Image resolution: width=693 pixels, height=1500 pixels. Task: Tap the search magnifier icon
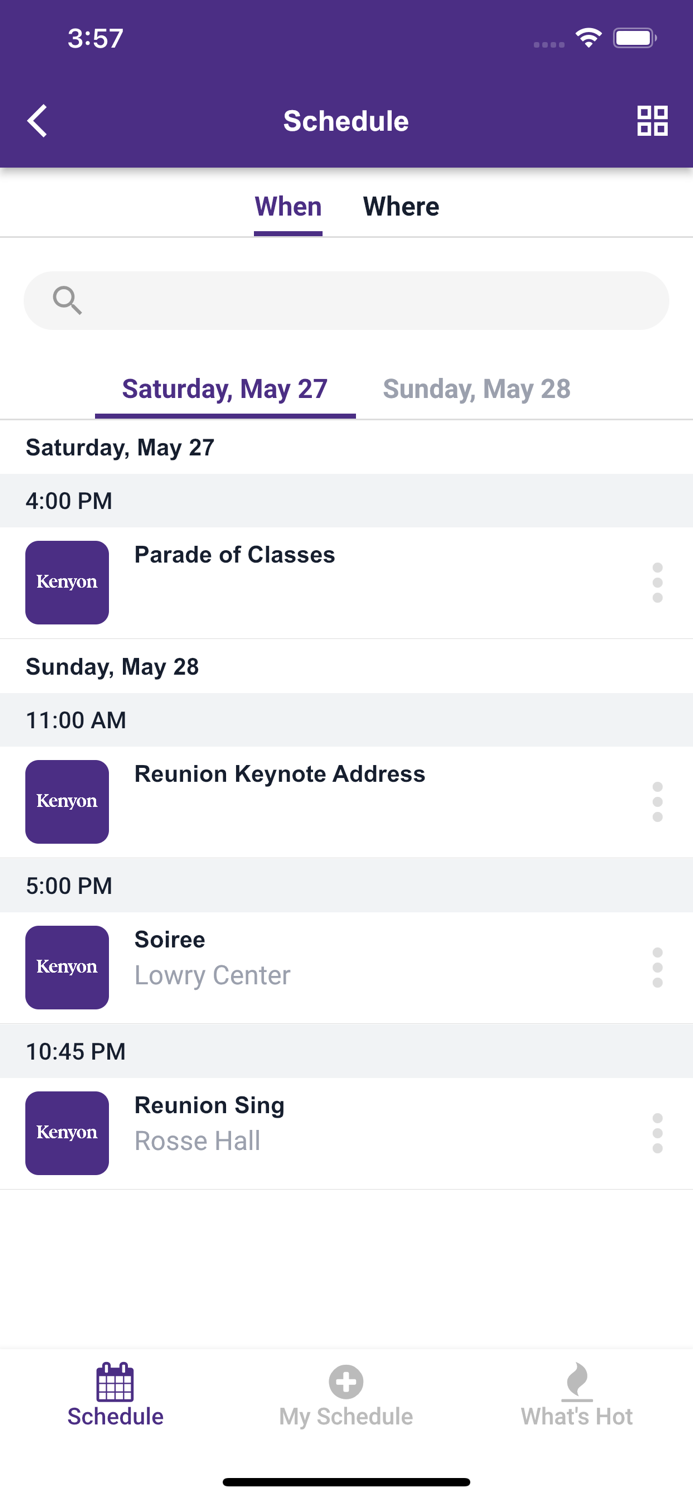(x=66, y=299)
